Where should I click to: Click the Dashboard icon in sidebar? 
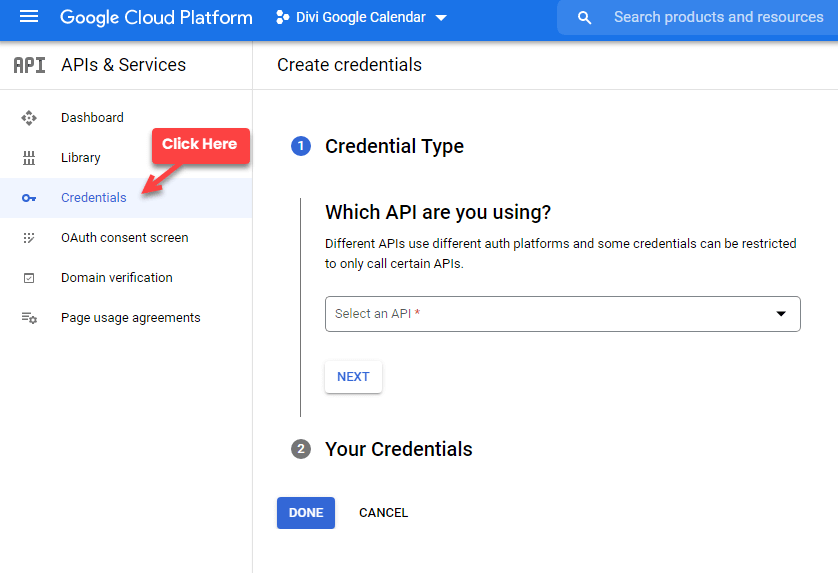(x=29, y=118)
